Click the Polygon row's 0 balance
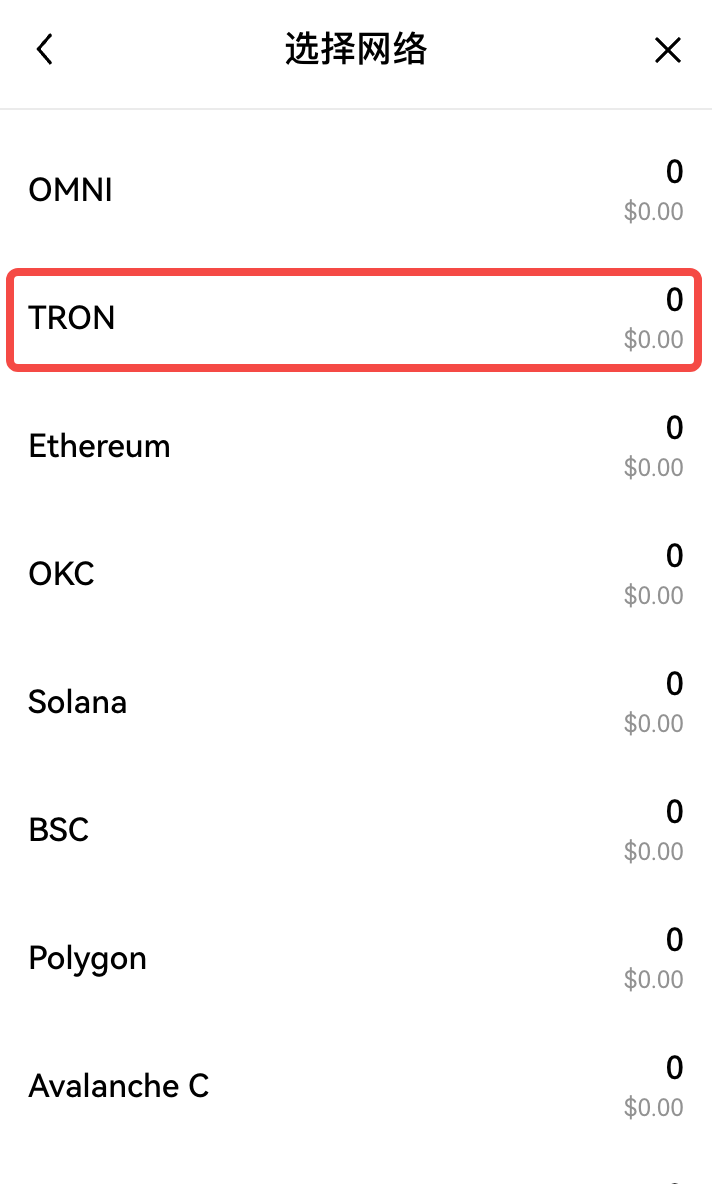This screenshot has height=1184, width=712. coord(674,940)
